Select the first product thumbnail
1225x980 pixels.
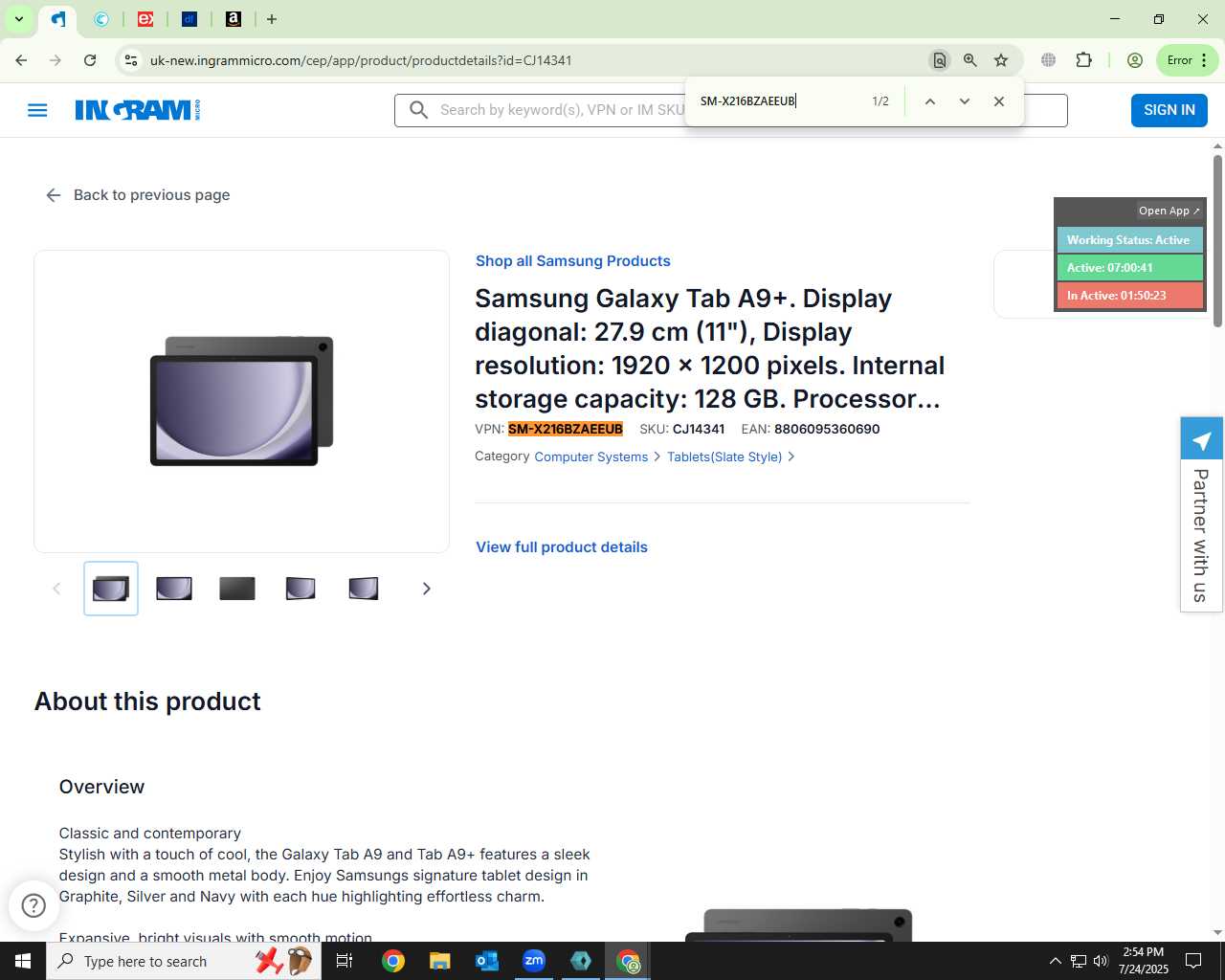[x=111, y=589]
